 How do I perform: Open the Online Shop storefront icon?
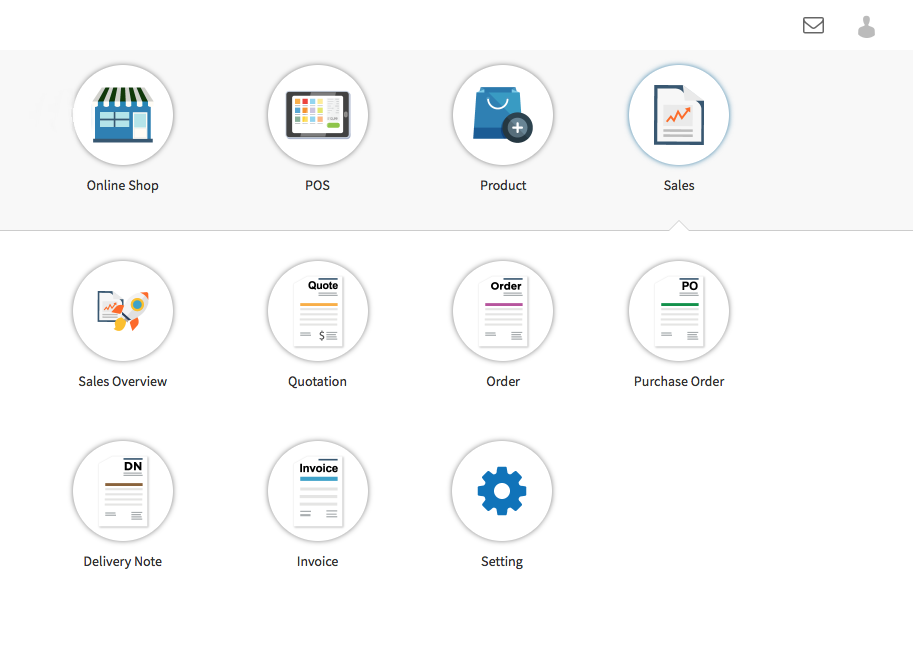coord(123,115)
